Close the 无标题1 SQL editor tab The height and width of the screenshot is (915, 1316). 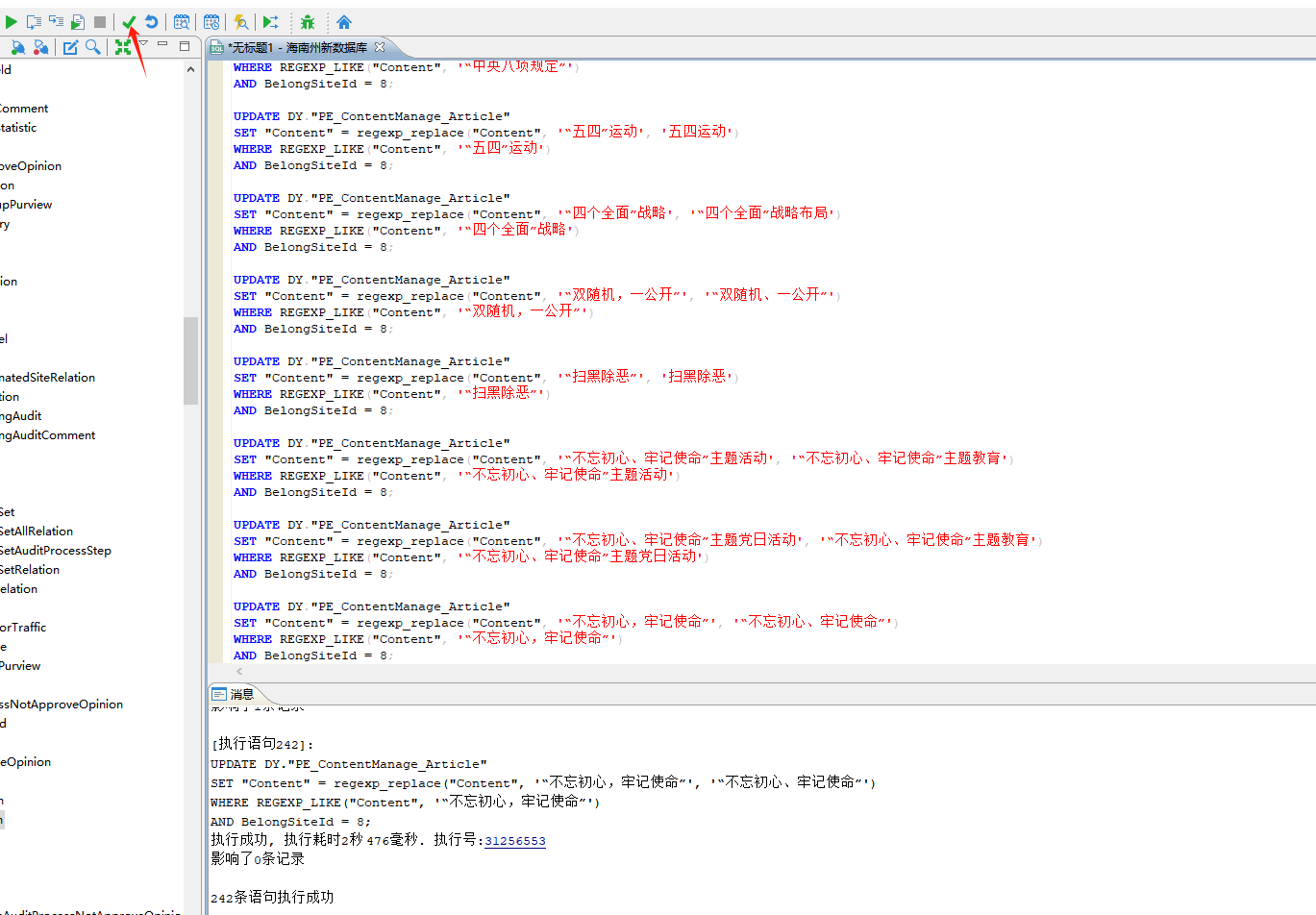click(380, 46)
